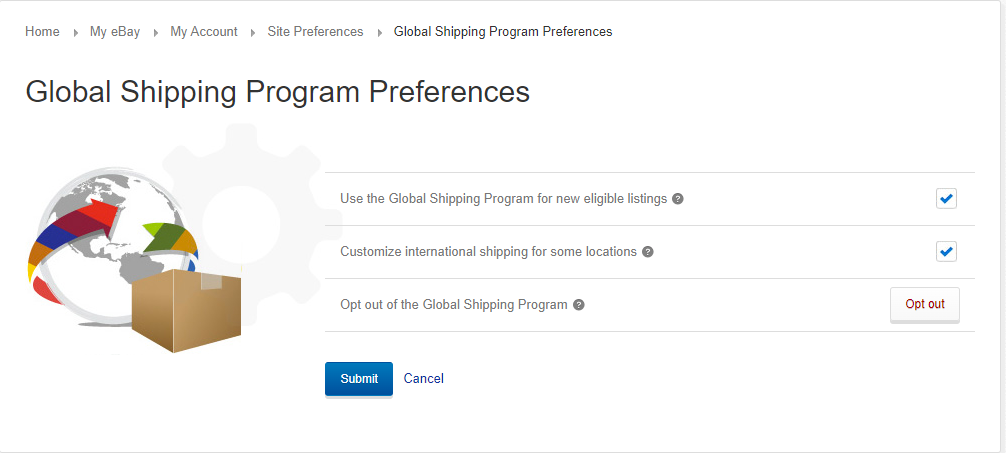Click the Submit button
Screen dimensions: 1006x453
359,379
